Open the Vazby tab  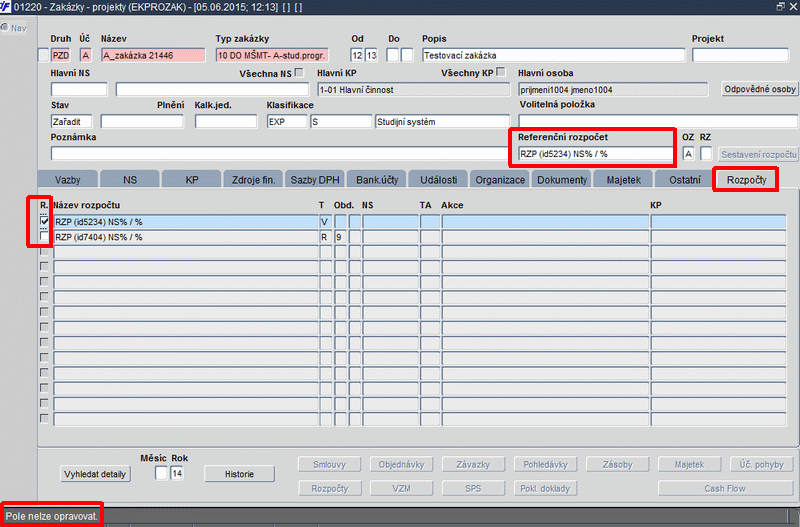point(67,180)
